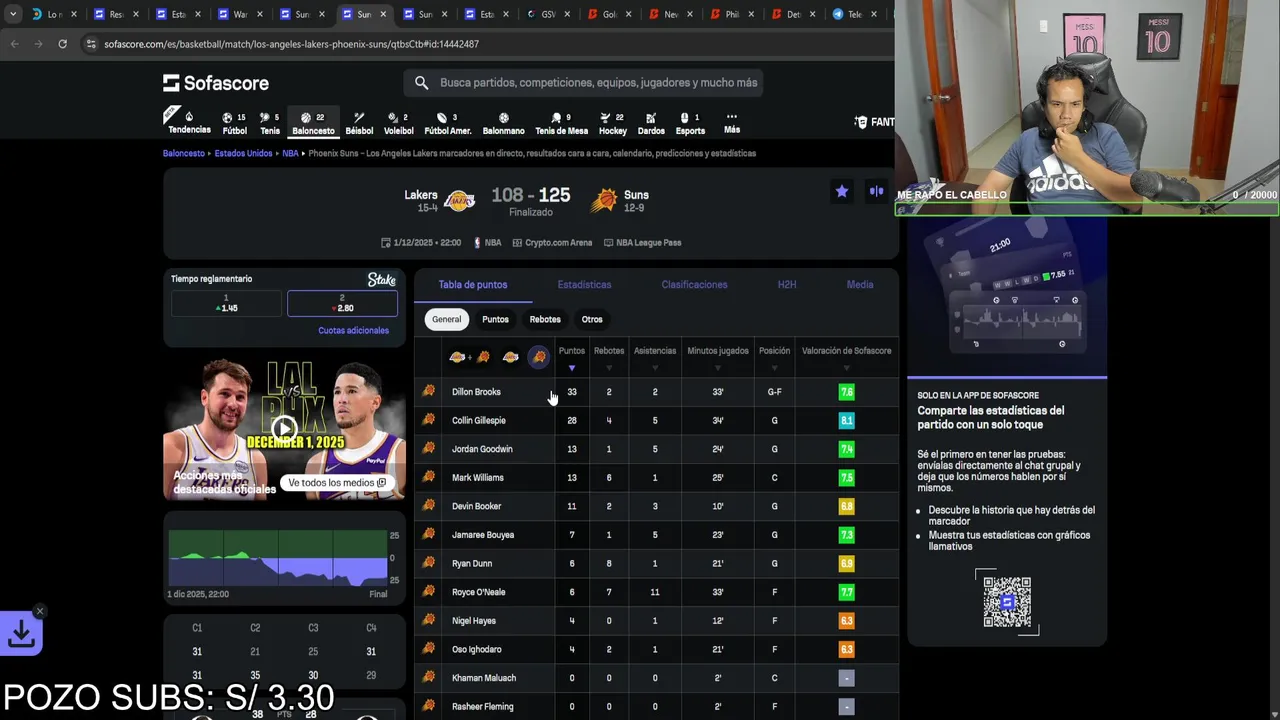Viewport: 1280px width, 720px height.
Task: Sort table by Posición column
Action: [x=774, y=357]
